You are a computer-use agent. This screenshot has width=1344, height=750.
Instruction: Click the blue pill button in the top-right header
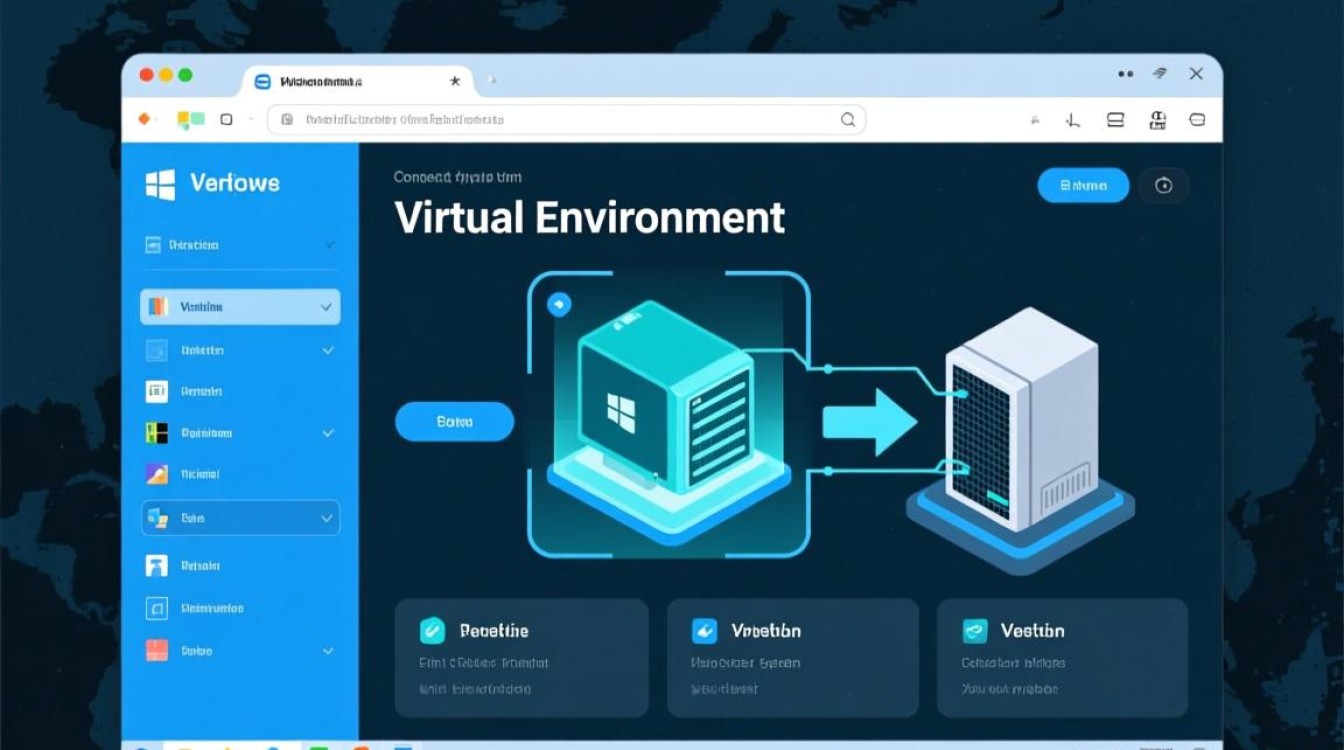coord(1083,185)
